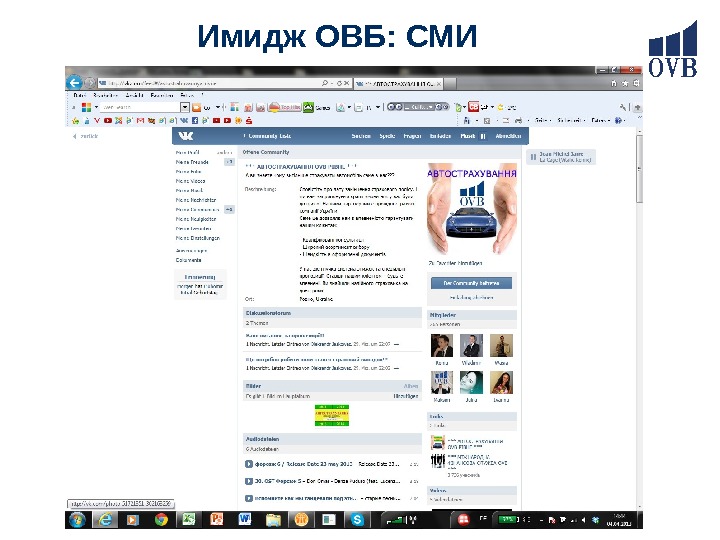Click the VK bookmark in the favorites bar

pos(184,121)
